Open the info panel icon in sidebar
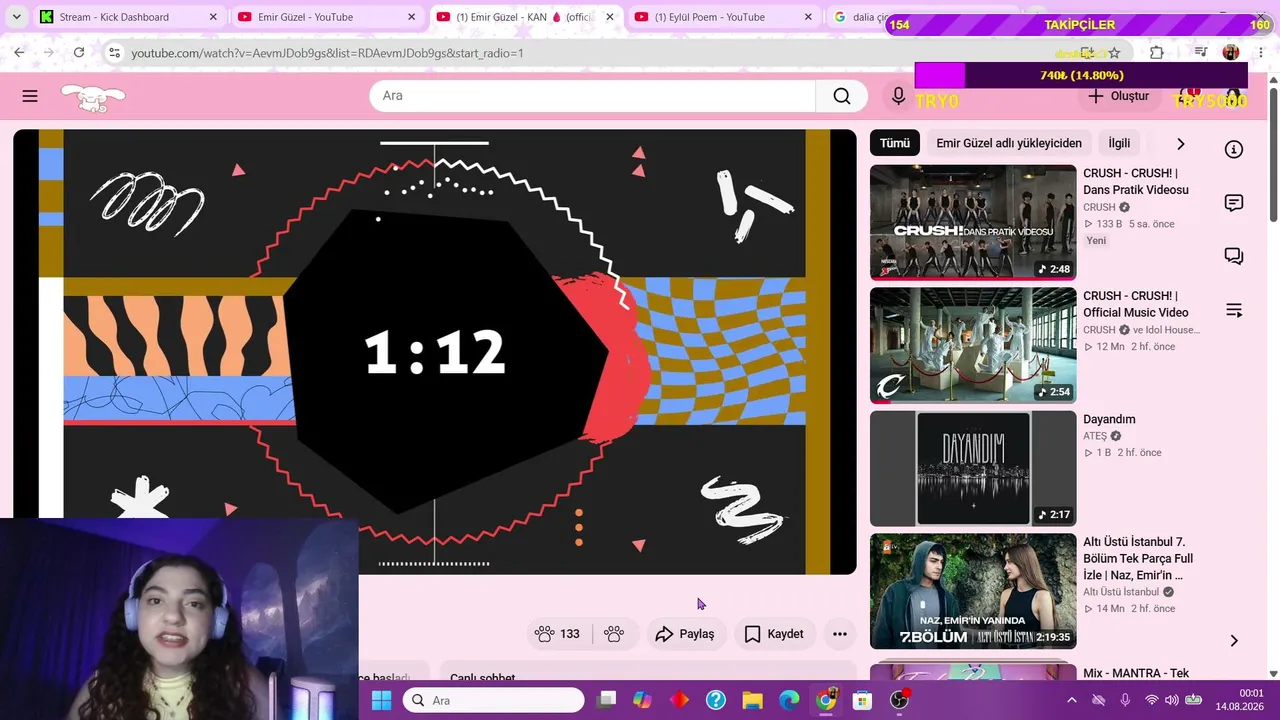The width and height of the screenshot is (1280, 720). point(1234,149)
